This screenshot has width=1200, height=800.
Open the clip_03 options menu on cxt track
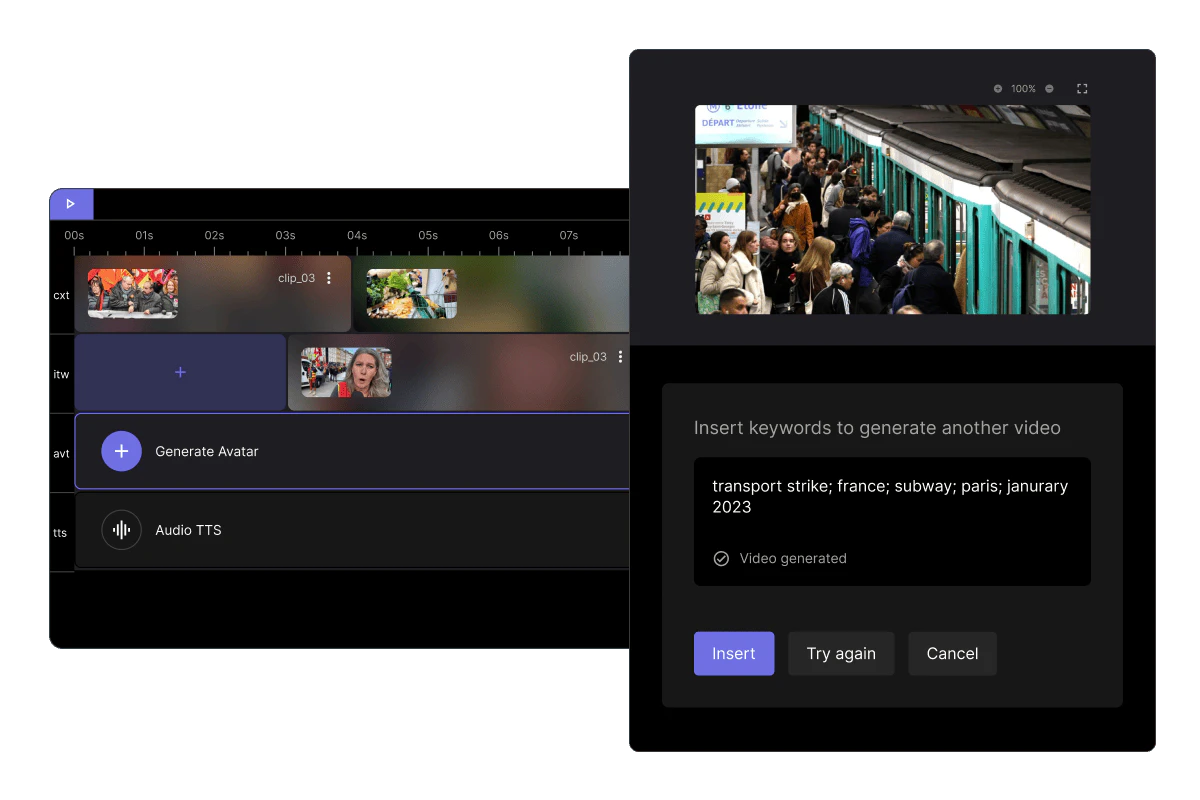tap(331, 278)
